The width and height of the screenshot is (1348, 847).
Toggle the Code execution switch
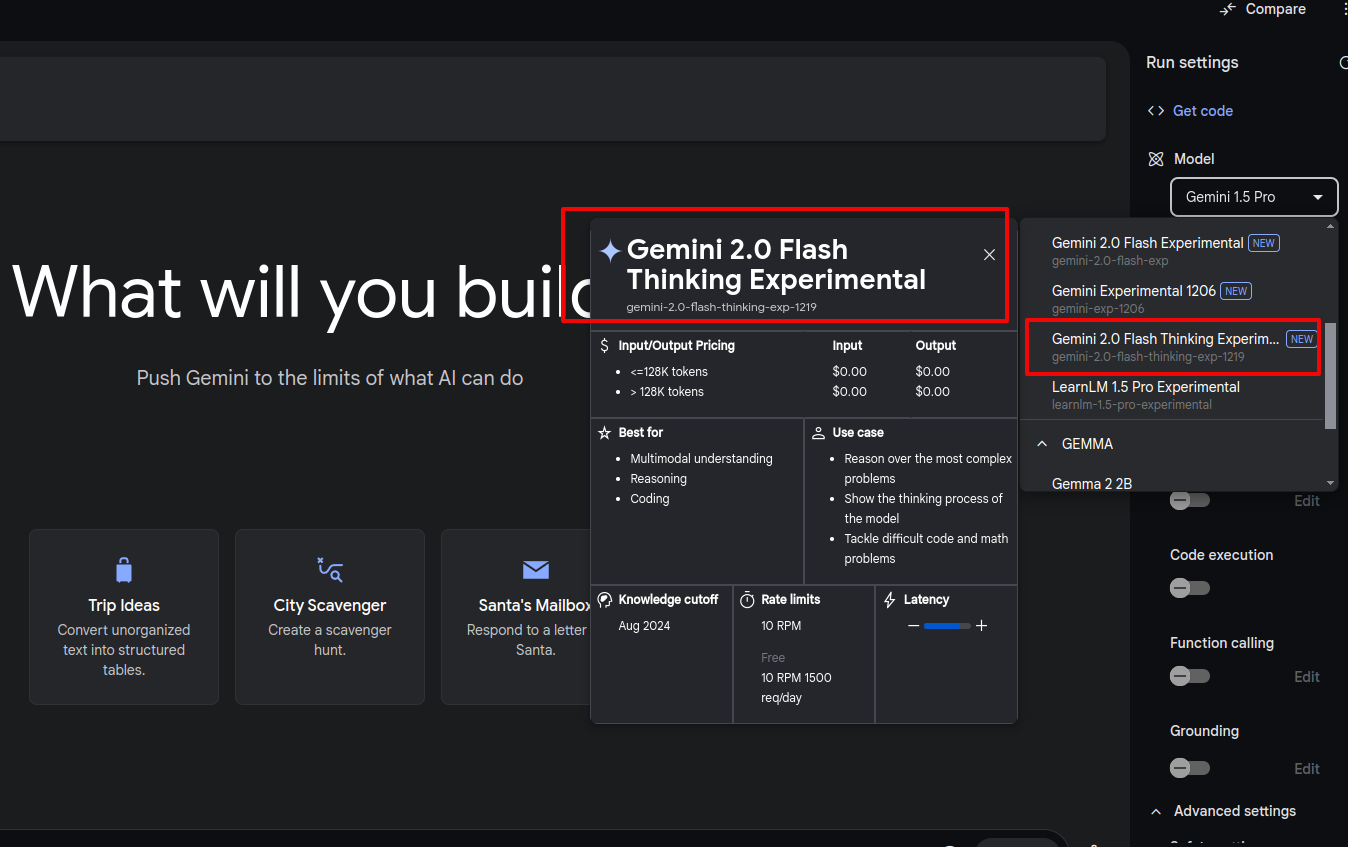[1190, 588]
